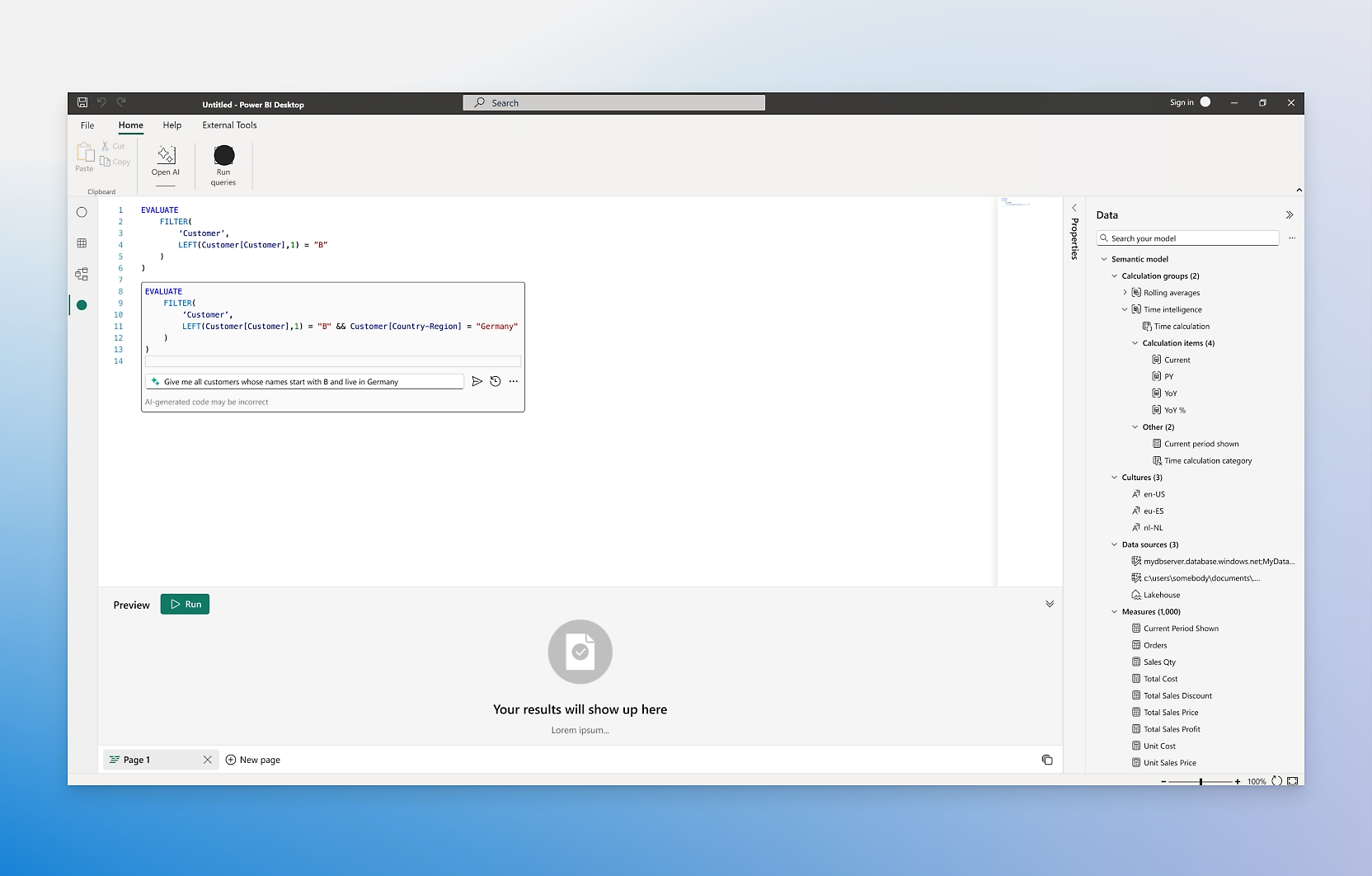
Task: Open the table view grid icon in the left rail
Action: click(82, 243)
